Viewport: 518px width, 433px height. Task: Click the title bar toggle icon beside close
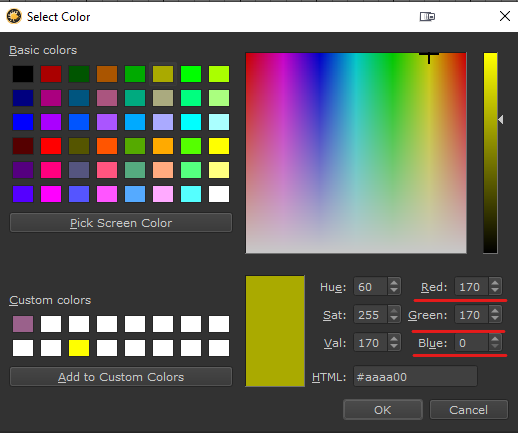[x=427, y=16]
